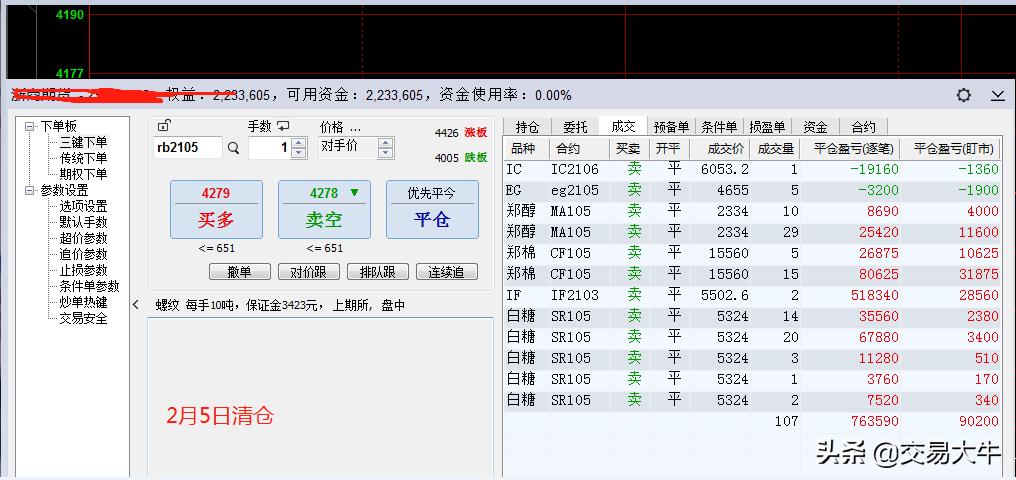
Task: Click the 排队跟 button
Action: (378, 272)
